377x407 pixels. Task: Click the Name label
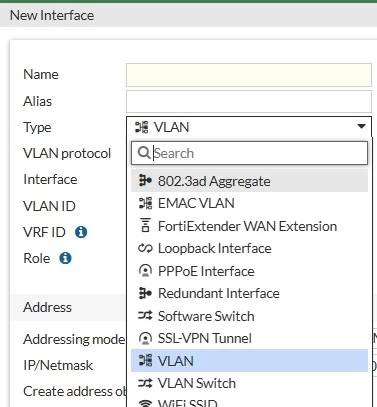(x=41, y=74)
